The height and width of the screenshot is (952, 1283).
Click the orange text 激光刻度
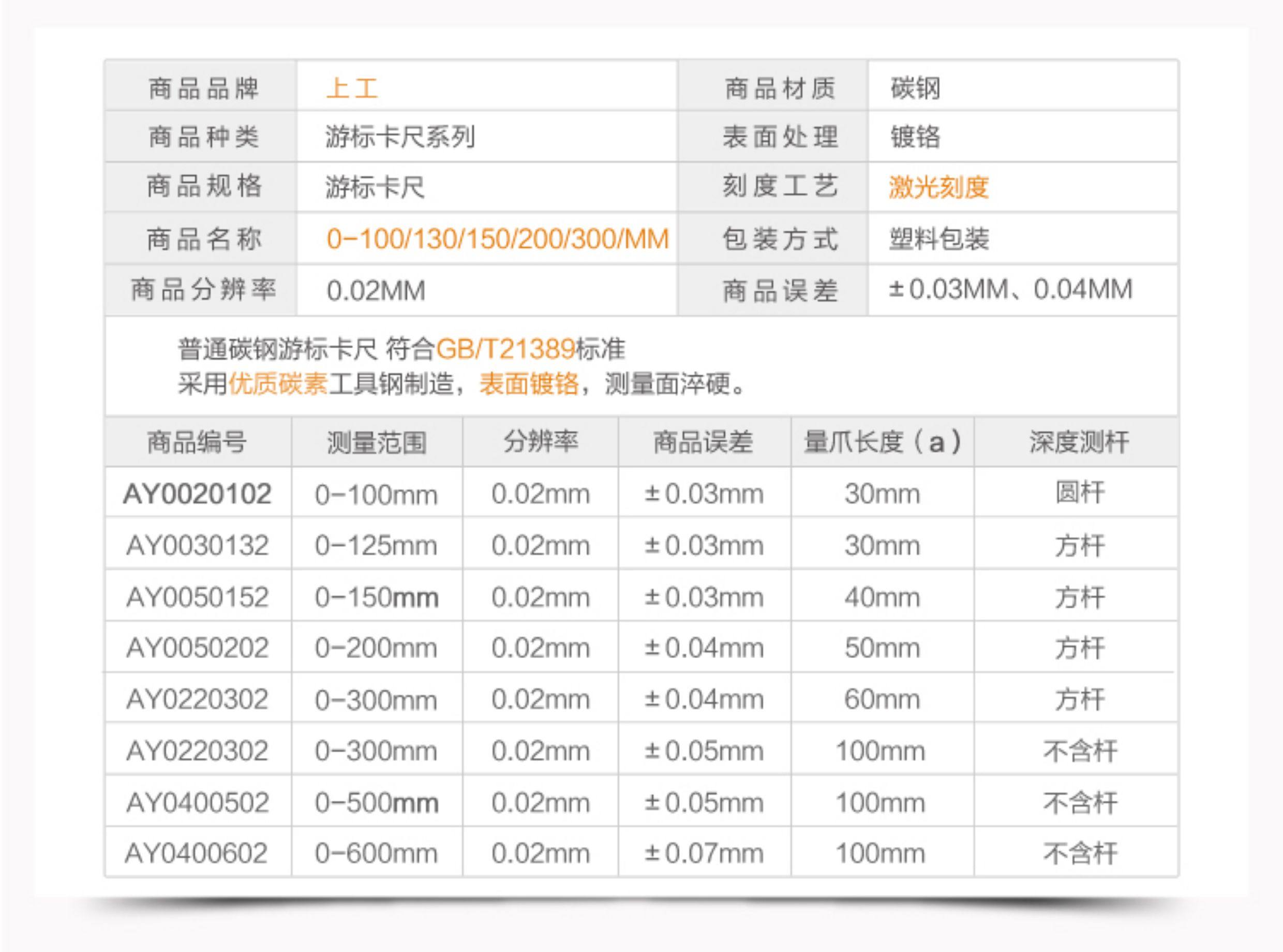(x=938, y=187)
